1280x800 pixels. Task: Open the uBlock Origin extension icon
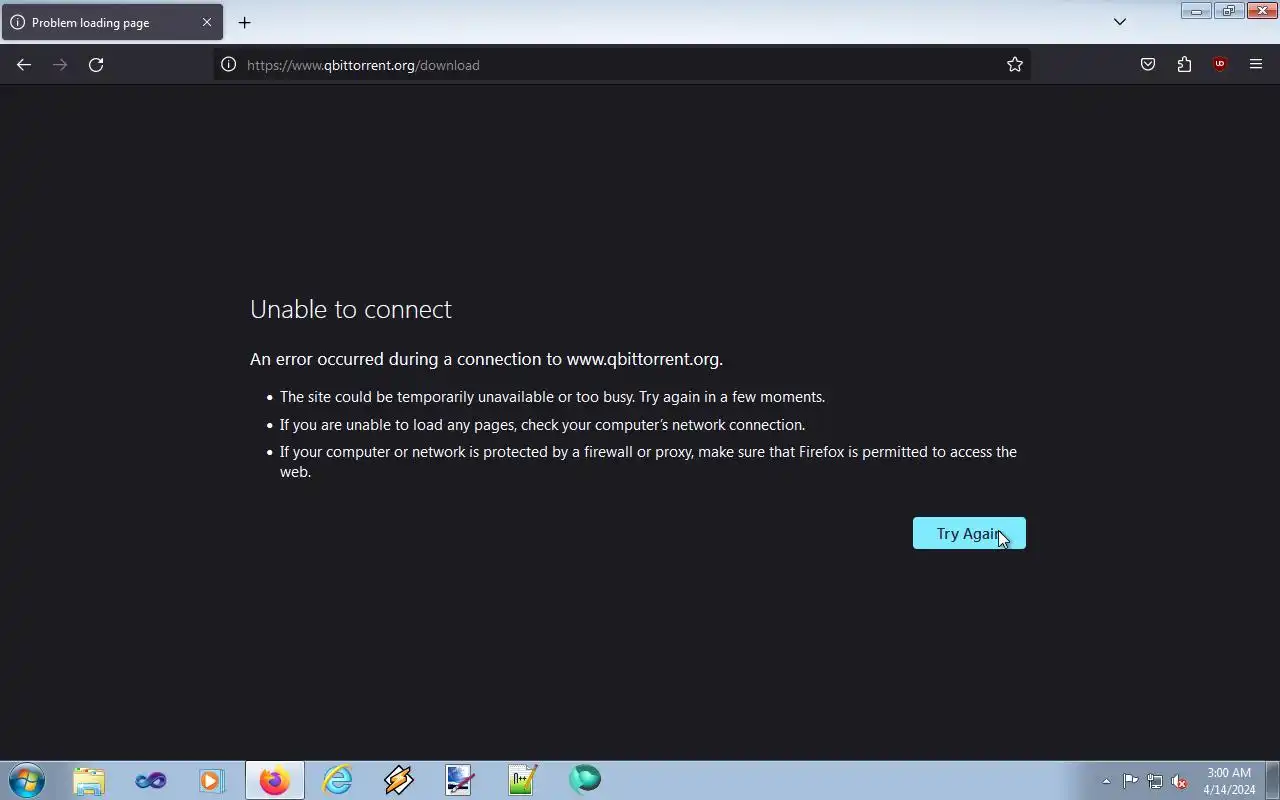[x=1220, y=65]
